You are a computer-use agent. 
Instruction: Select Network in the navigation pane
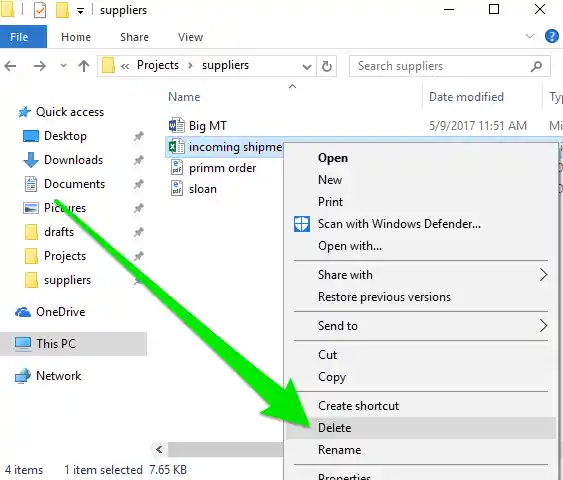click(58, 376)
